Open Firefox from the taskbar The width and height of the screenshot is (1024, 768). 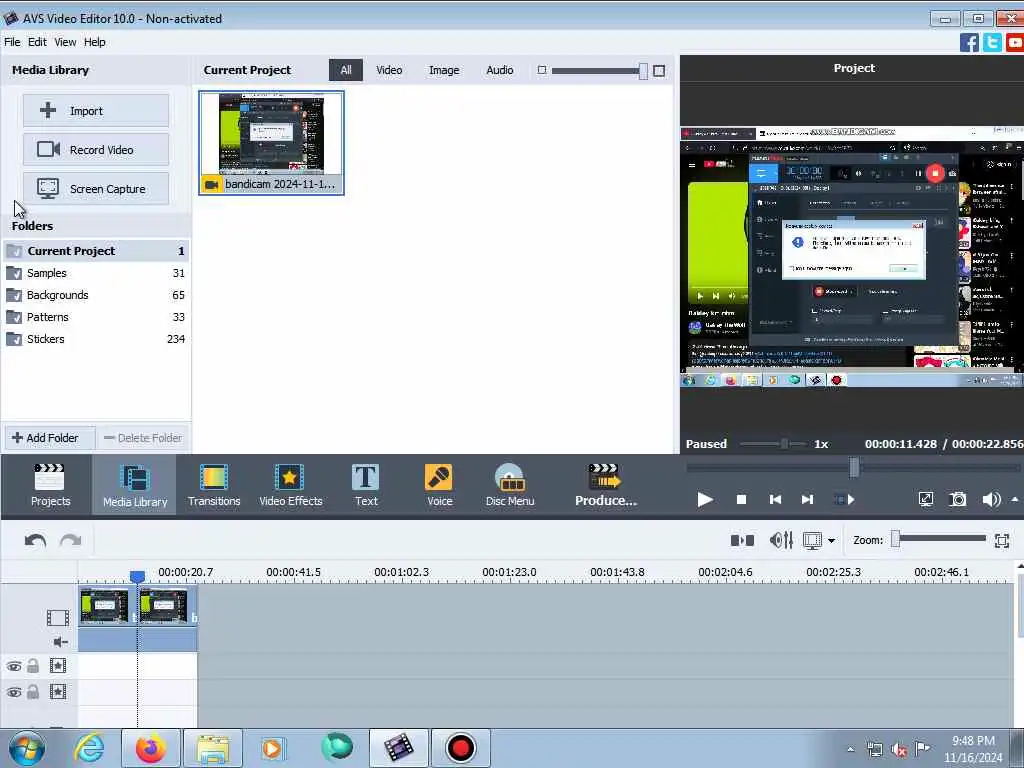coord(150,748)
